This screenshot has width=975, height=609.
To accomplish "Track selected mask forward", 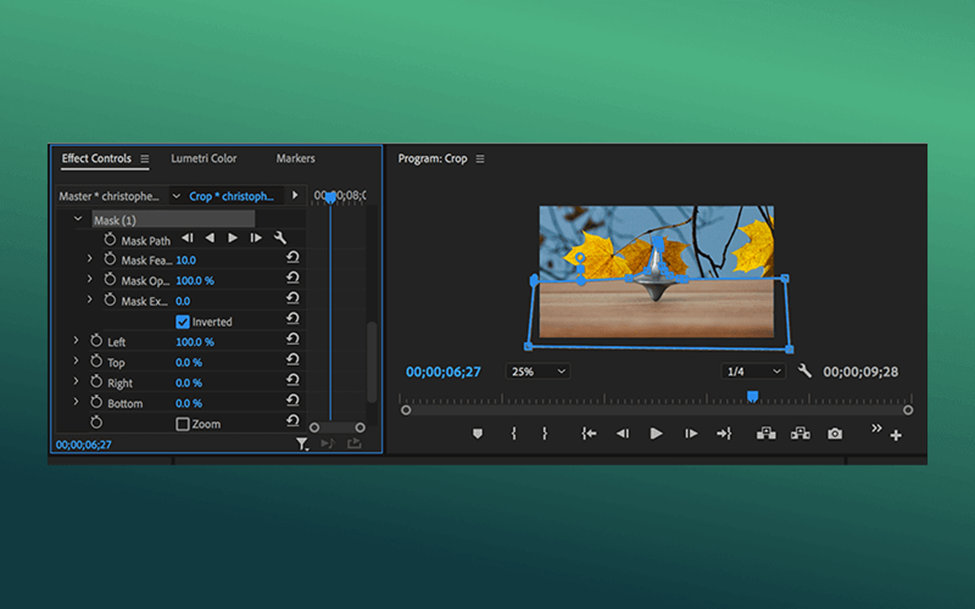I will point(233,238).
